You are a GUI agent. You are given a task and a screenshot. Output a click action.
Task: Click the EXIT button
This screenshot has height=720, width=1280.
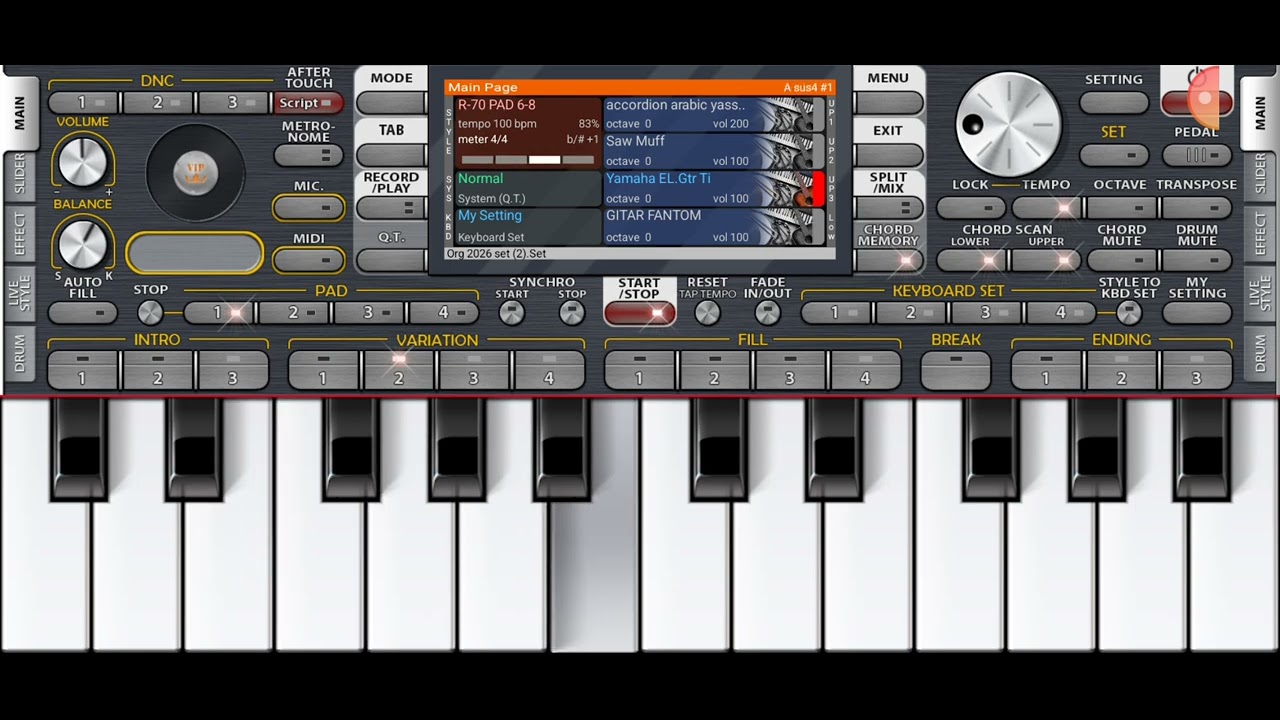tap(888, 155)
